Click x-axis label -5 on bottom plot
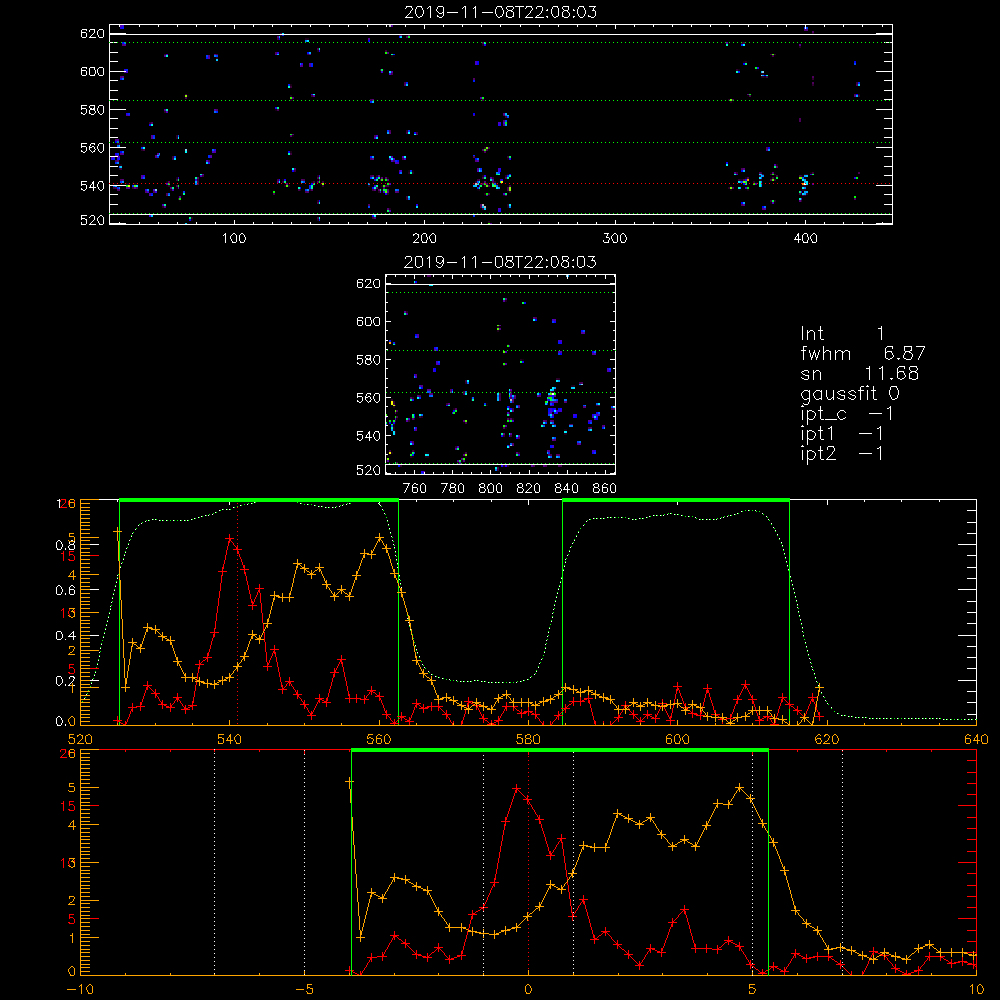 (304, 990)
